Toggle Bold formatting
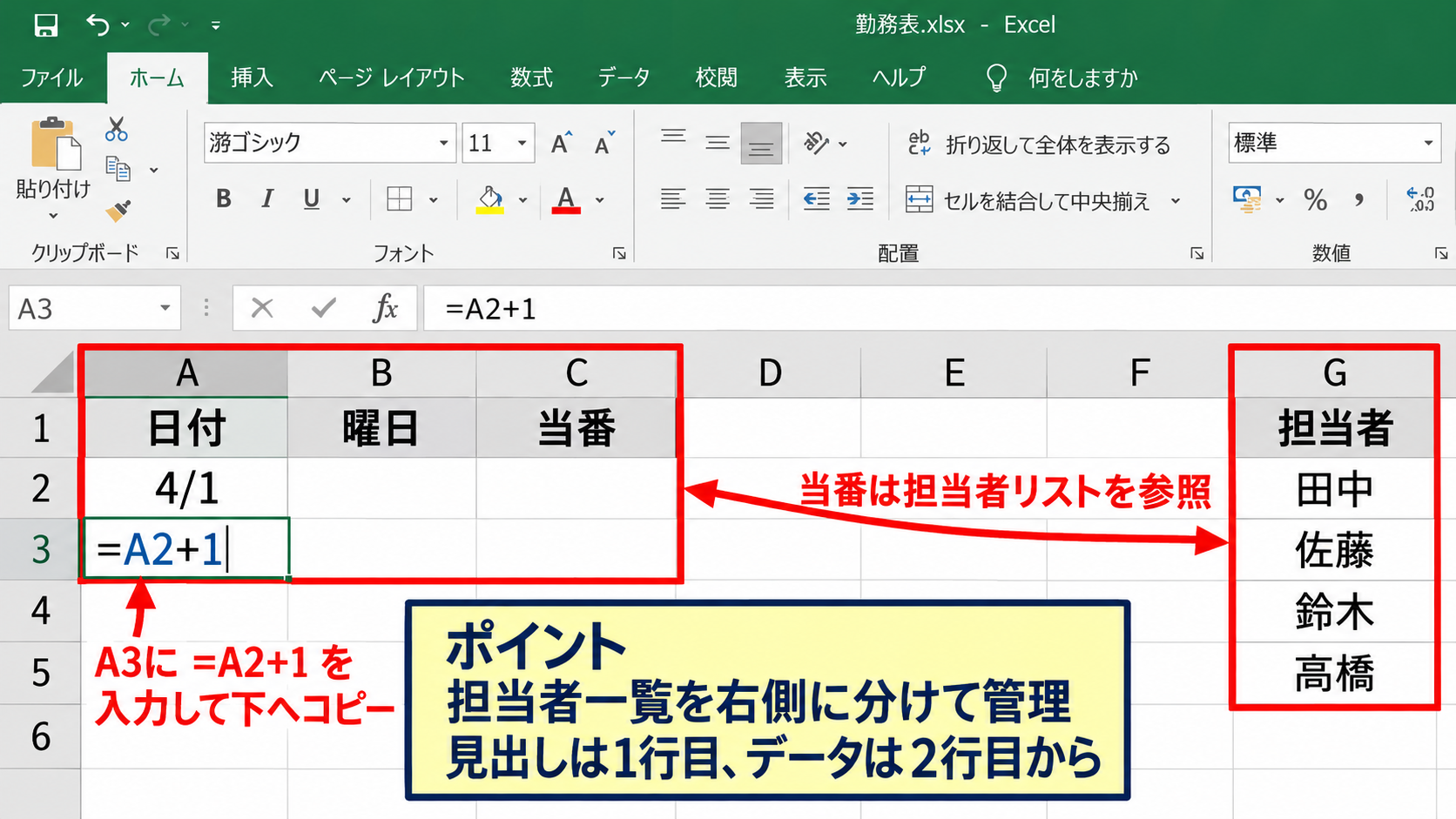 (224, 199)
